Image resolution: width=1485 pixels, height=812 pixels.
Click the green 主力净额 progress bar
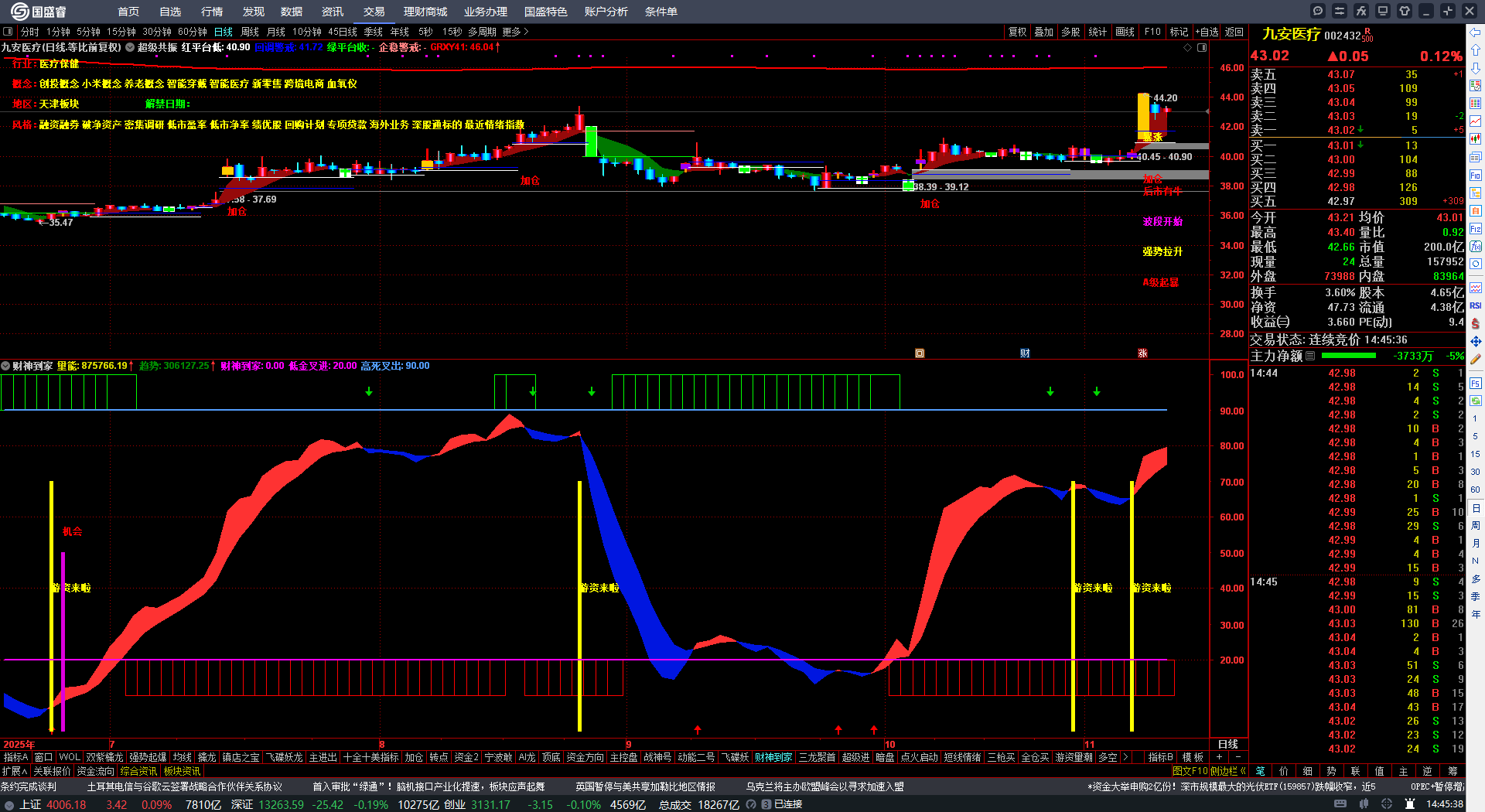tap(1349, 356)
